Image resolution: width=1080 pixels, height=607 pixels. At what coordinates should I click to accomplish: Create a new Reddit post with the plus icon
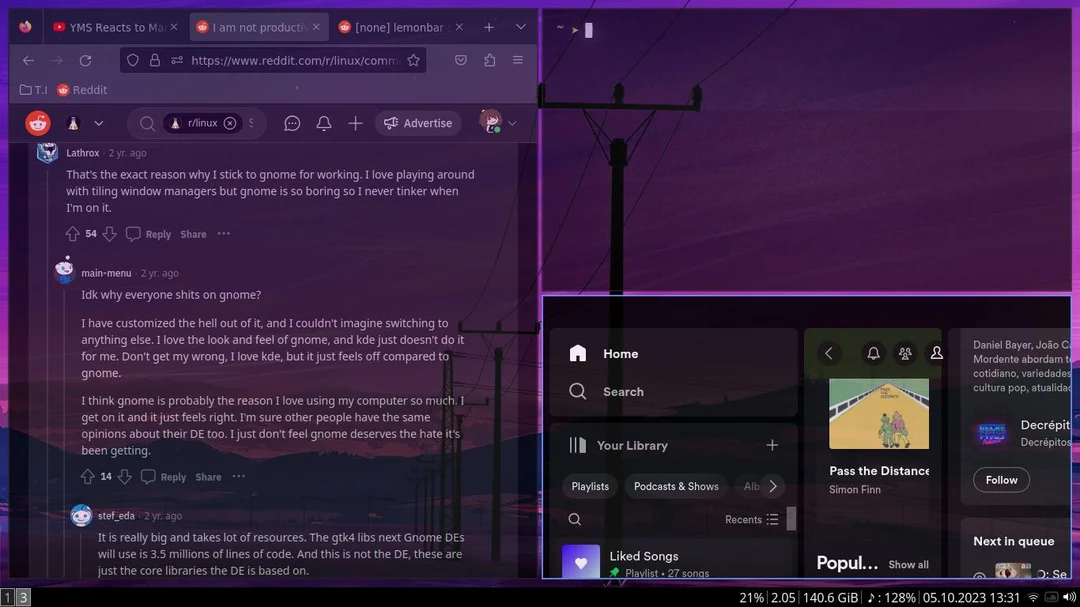tap(355, 122)
